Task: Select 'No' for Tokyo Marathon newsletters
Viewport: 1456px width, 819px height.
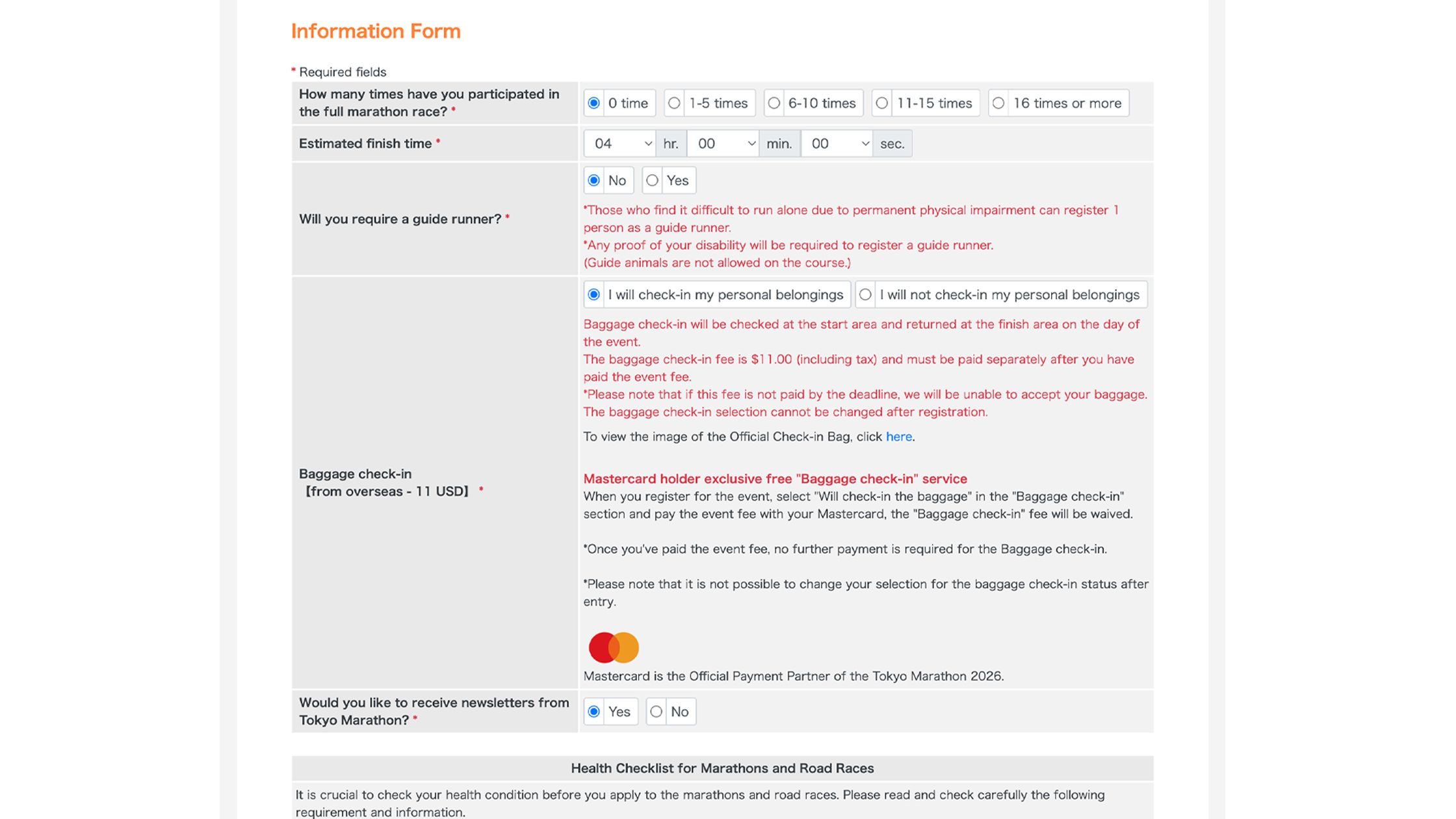Action: click(x=656, y=712)
